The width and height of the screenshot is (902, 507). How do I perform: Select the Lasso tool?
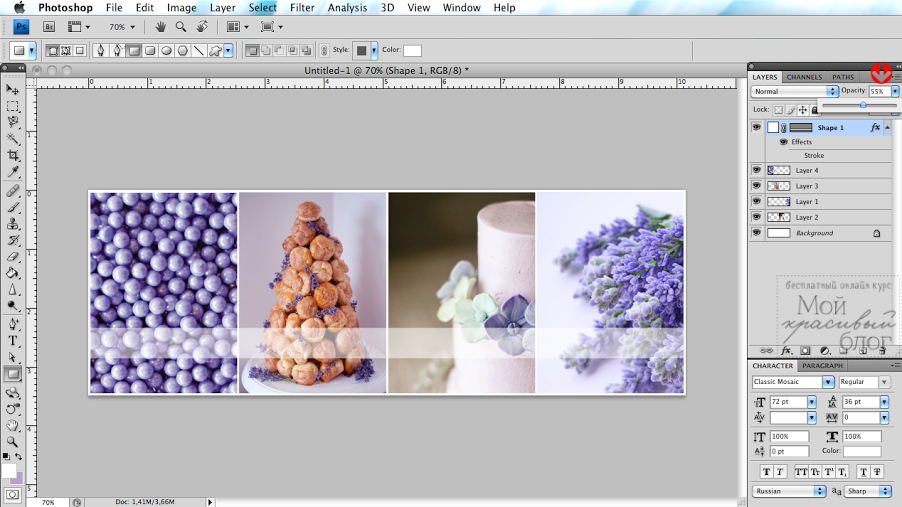click(12, 122)
